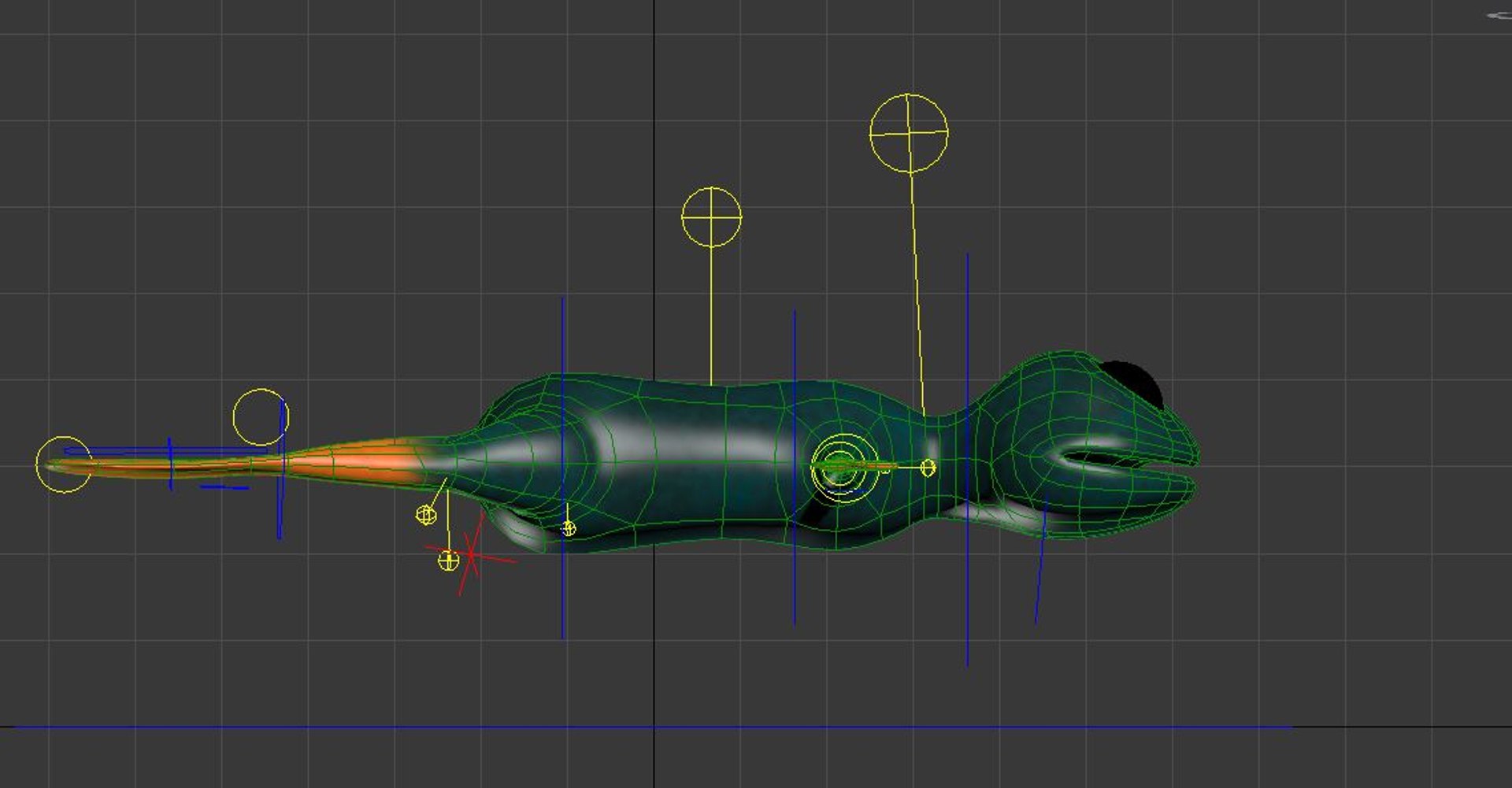Select the small yellow circle control on the hind leg

569,528
